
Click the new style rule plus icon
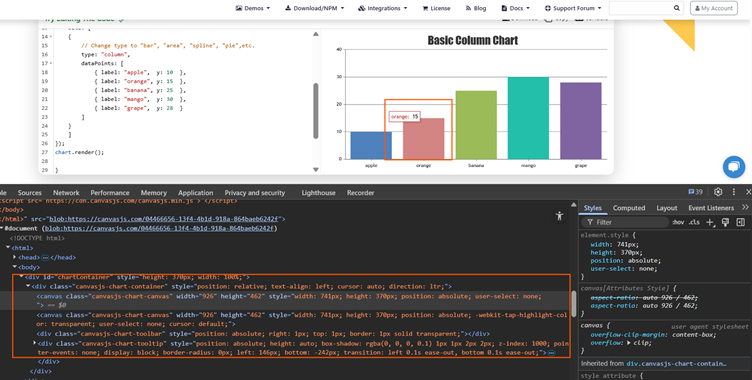[710, 222]
